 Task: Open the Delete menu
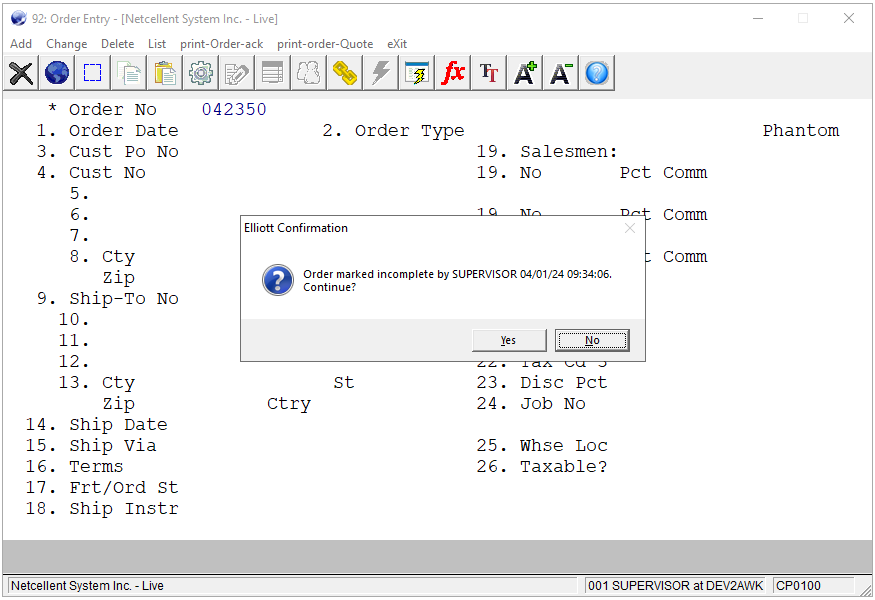(117, 44)
